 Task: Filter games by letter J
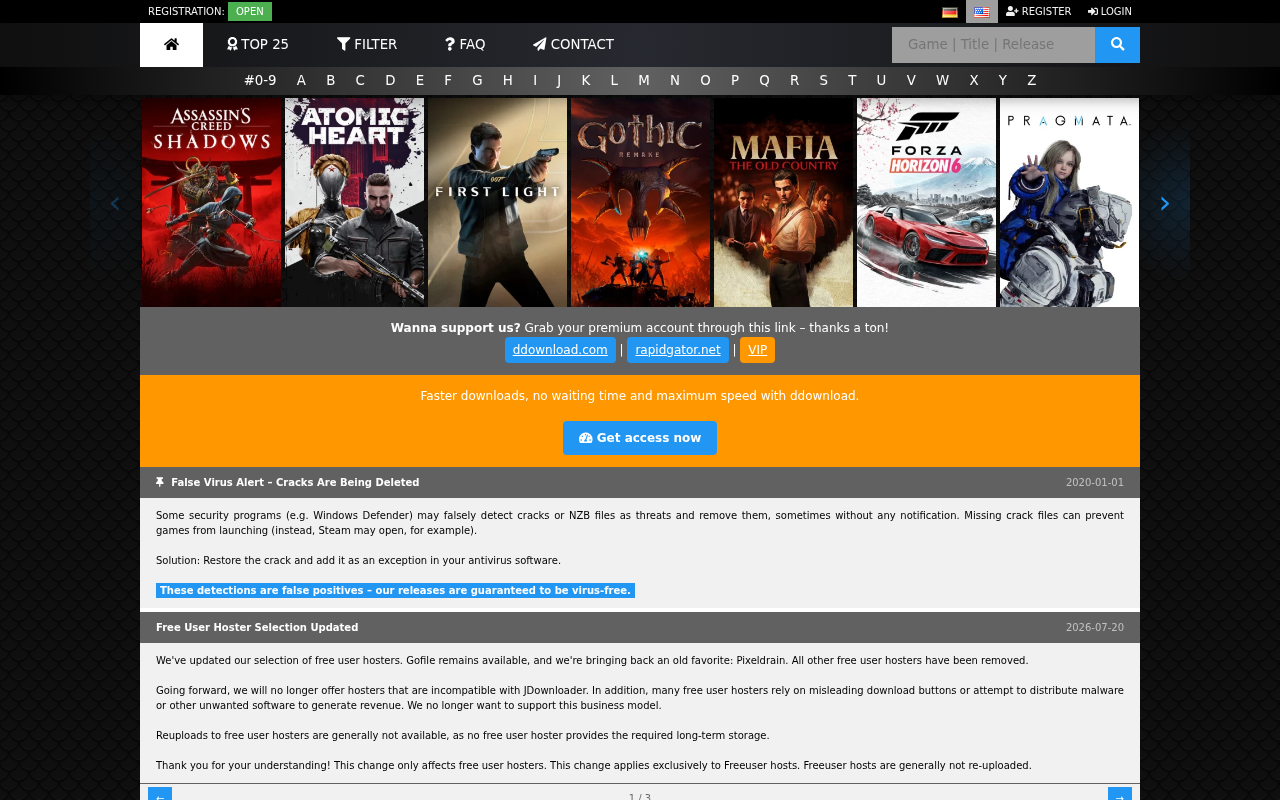click(559, 81)
